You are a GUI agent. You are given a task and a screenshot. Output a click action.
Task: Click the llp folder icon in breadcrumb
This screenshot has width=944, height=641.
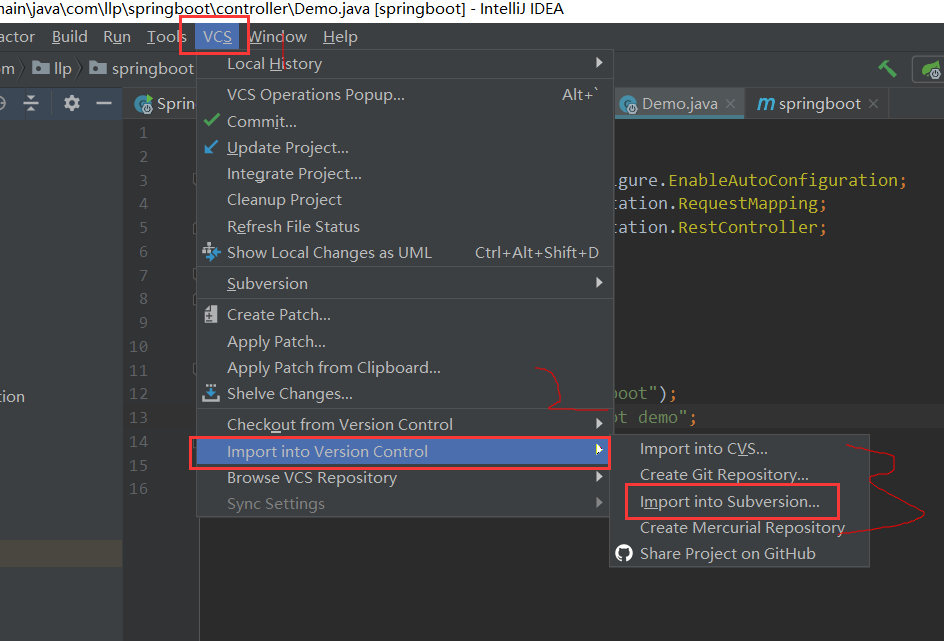click(40, 67)
